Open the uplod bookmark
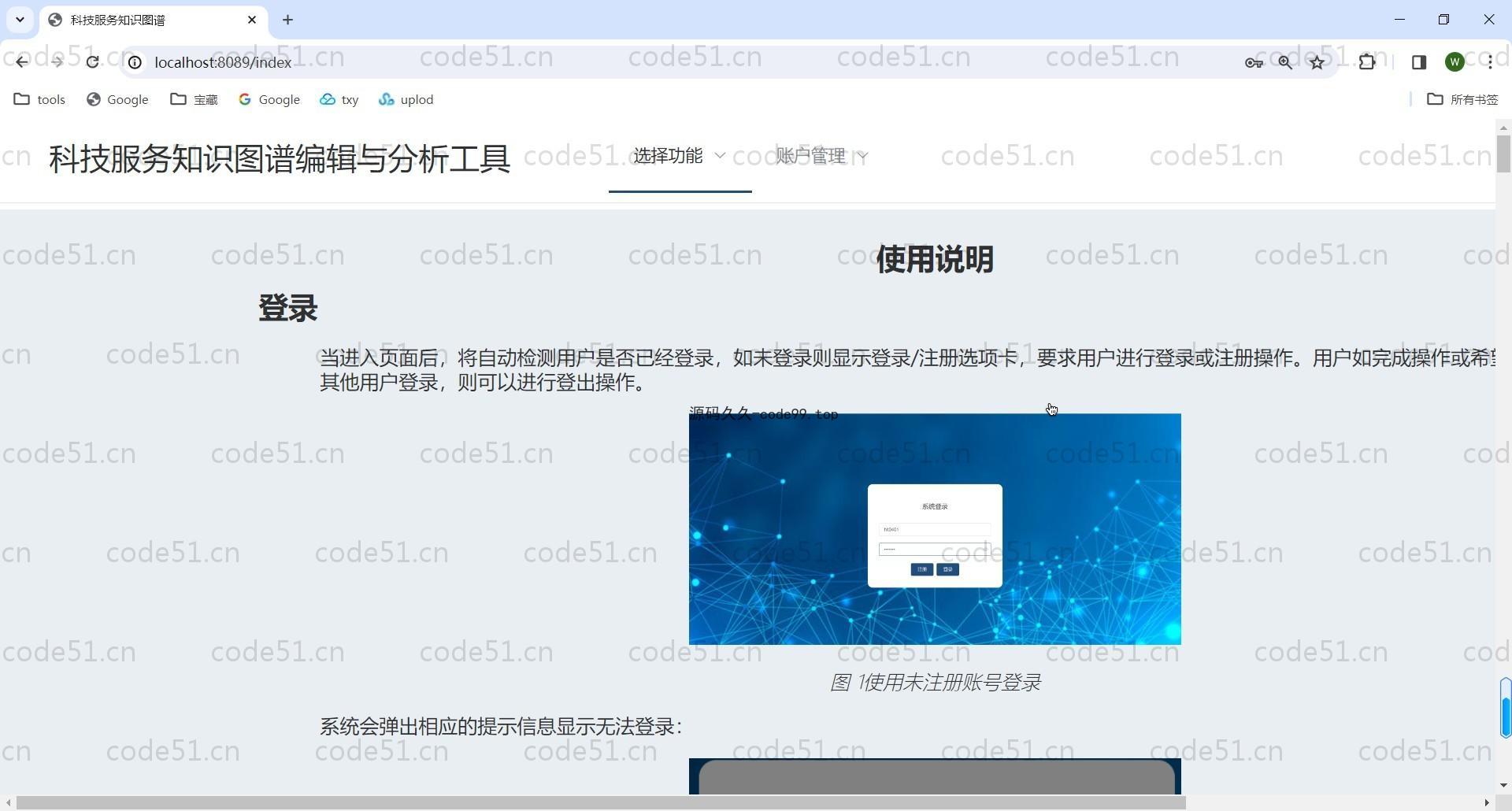Viewport: 1512px width, 811px height. coord(406,99)
